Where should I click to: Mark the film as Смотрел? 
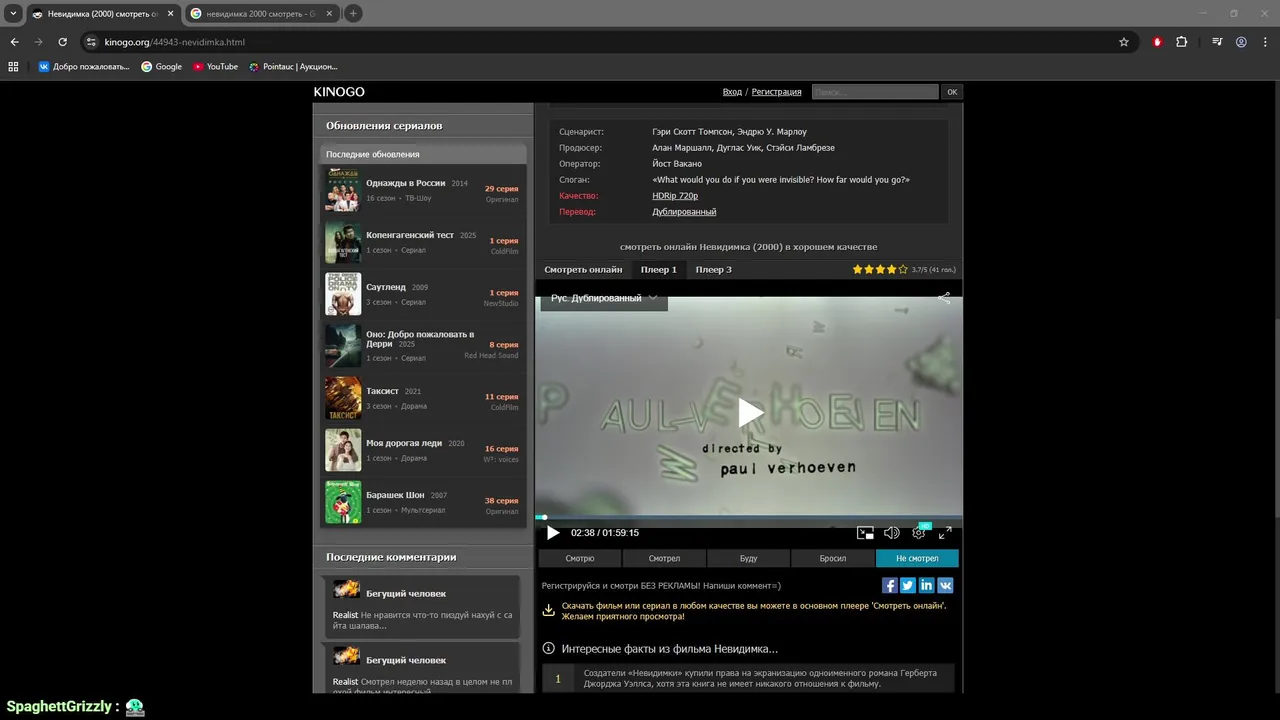(664, 559)
